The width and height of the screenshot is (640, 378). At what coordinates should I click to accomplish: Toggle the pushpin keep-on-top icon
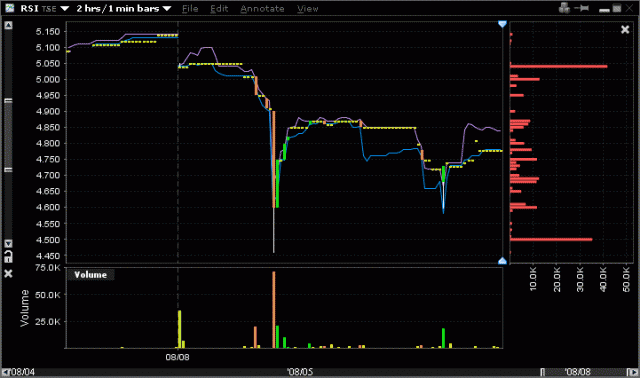pyautogui.click(x=582, y=8)
